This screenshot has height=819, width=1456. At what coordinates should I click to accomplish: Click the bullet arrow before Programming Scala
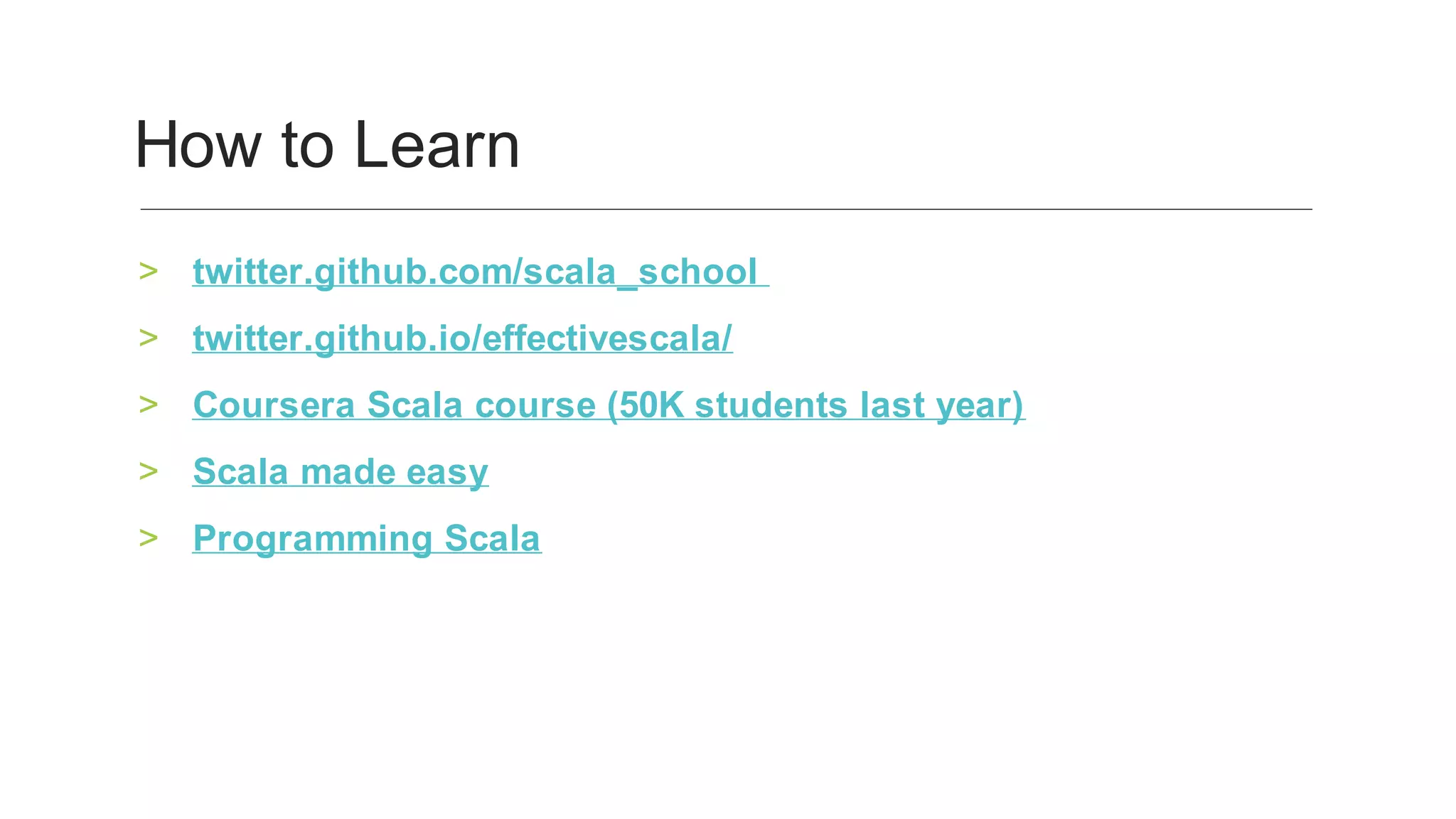[x=149, y=537]
